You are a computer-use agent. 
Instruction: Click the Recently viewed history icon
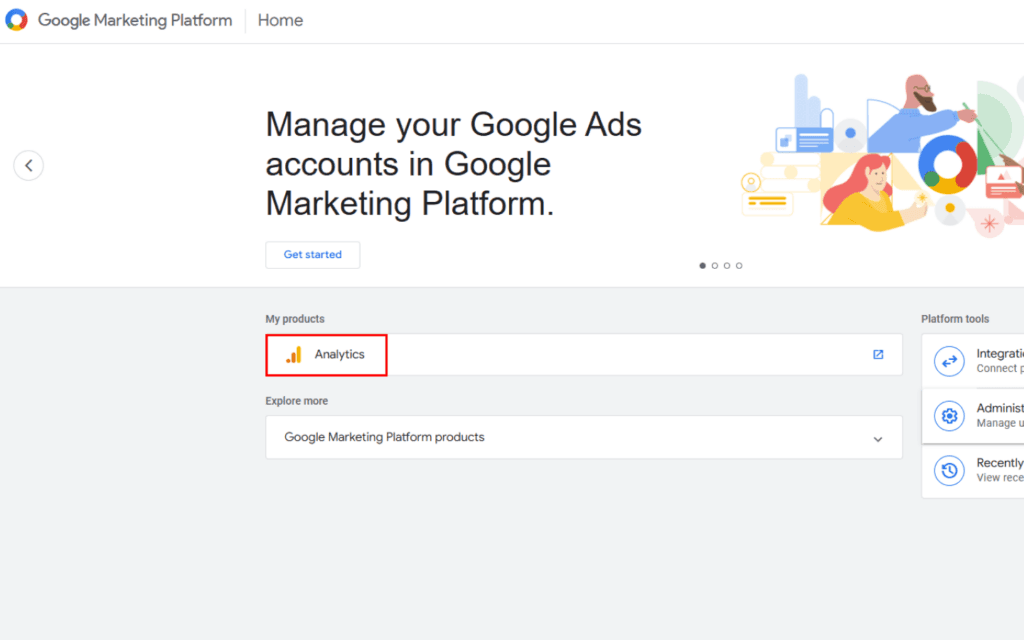point(950,470)
